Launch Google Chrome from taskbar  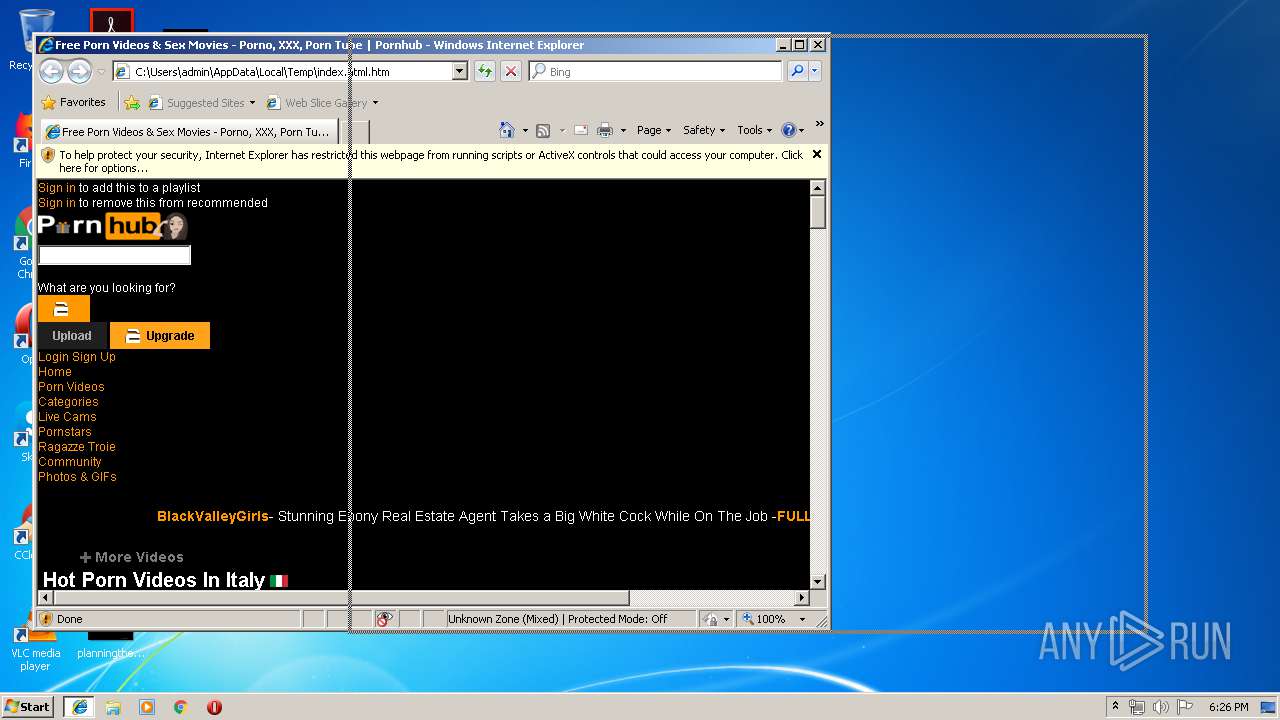pyautogui.click(x=181, y=707)
